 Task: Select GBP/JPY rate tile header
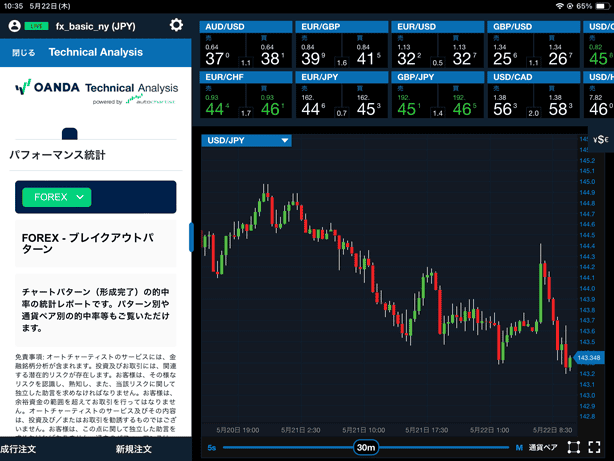click(x=437, y=77)
